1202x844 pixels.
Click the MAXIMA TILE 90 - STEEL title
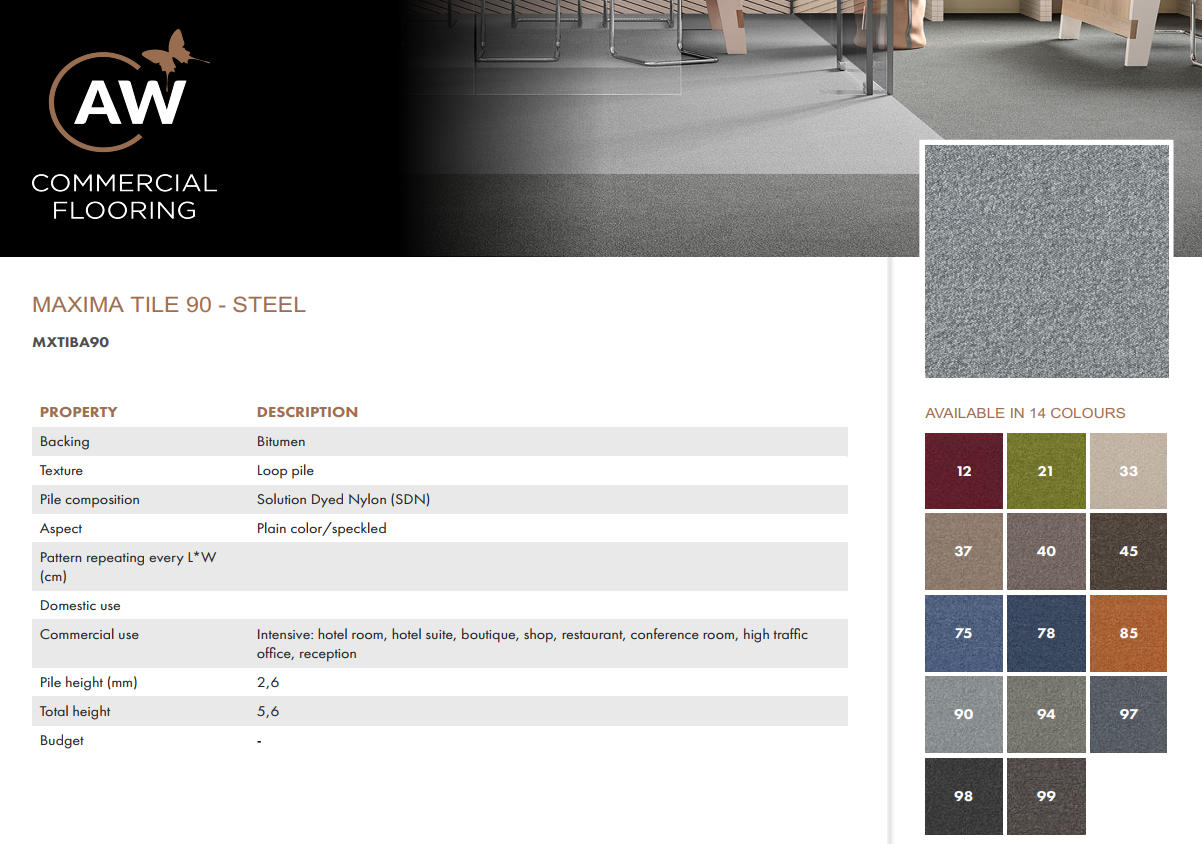pyautogui.click(x=169, y=305)
